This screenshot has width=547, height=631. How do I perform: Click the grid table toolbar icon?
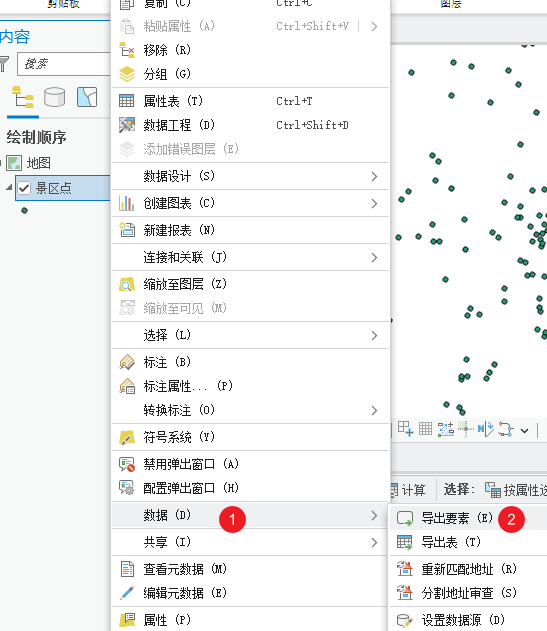point(425,429)
